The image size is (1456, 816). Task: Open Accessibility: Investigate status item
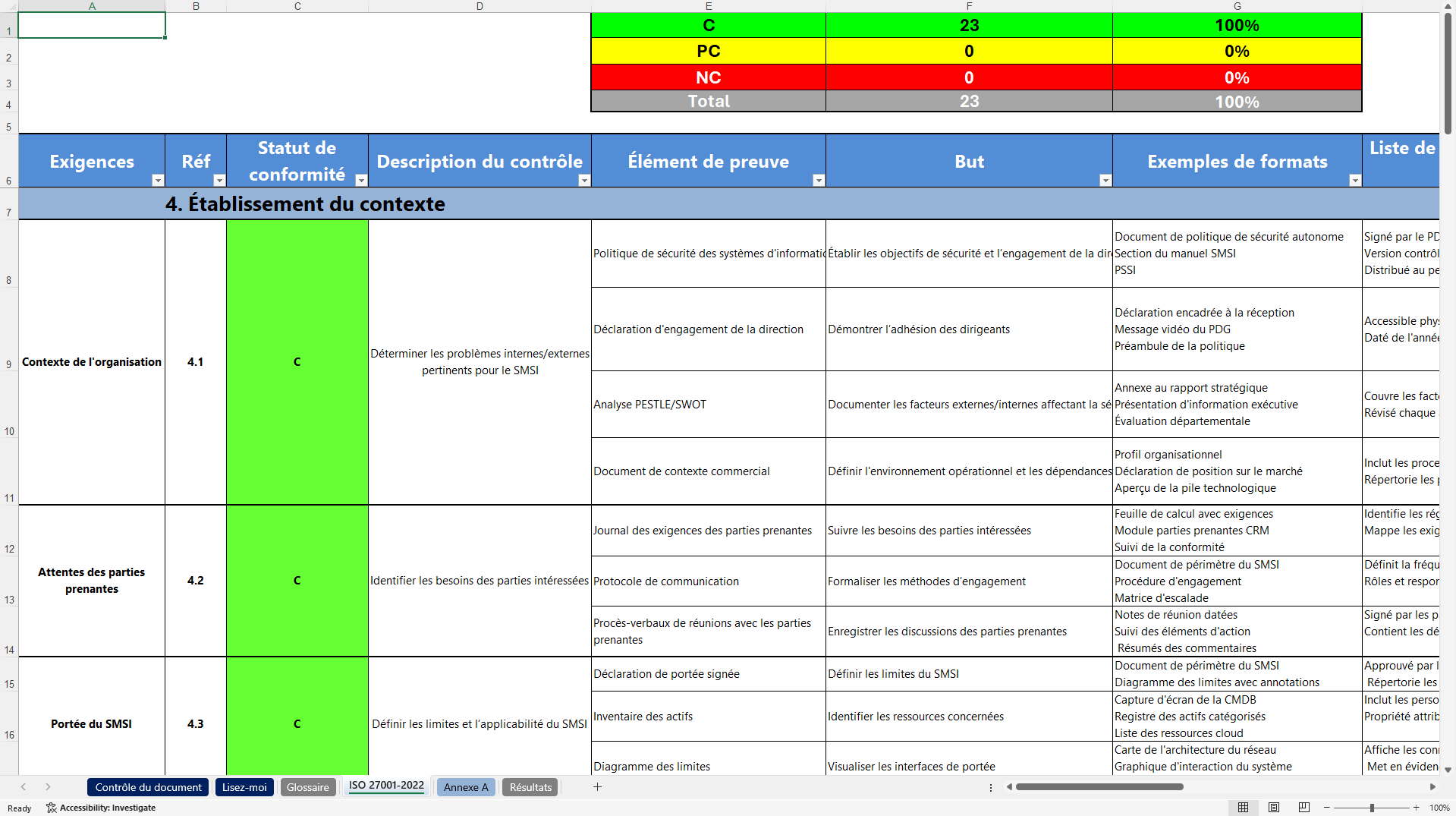pos(101,808)
